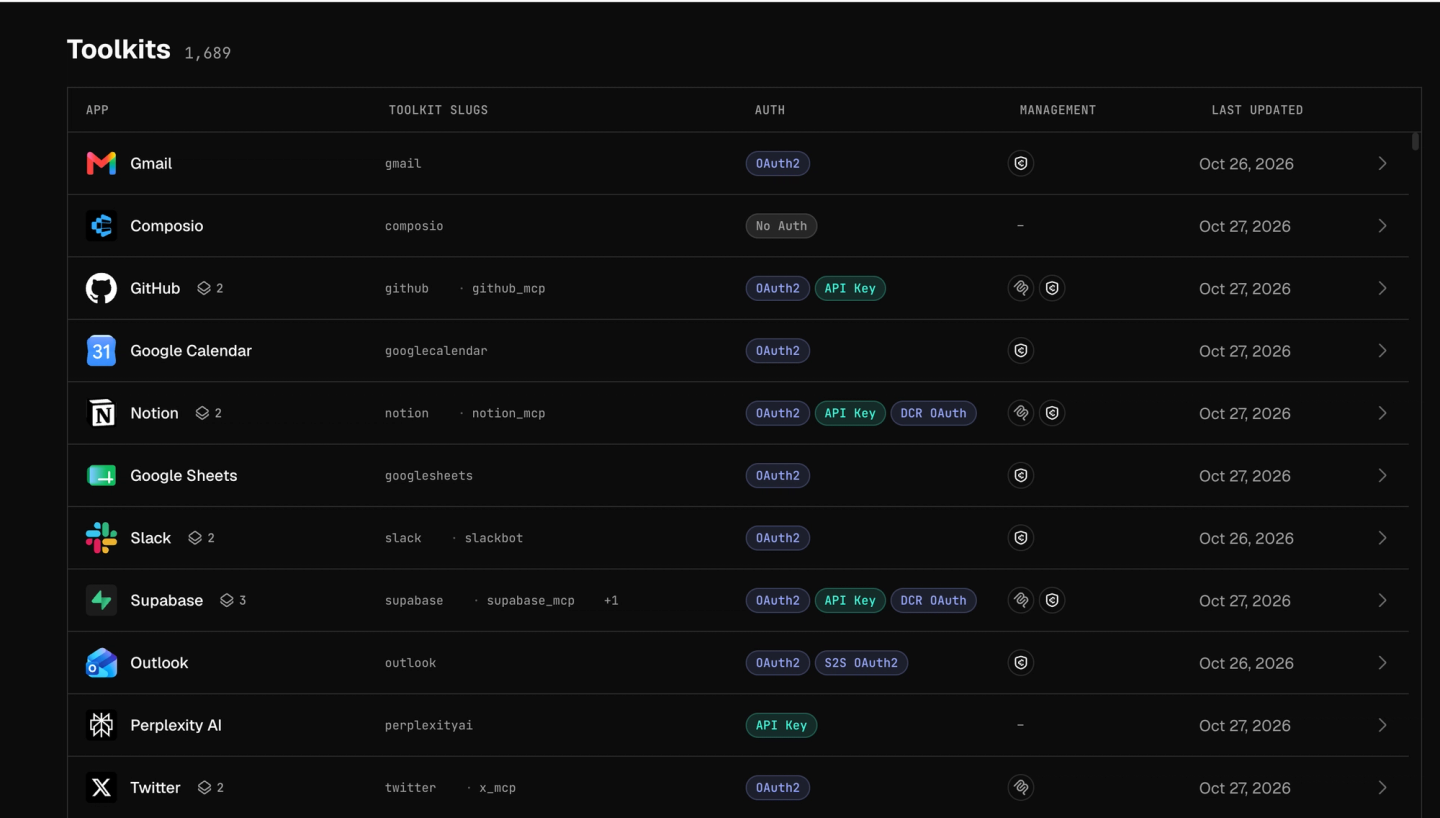Click the first management icon in Notion row
The width and height of the screenshot is (1440, 818).
pos(1020,413)
